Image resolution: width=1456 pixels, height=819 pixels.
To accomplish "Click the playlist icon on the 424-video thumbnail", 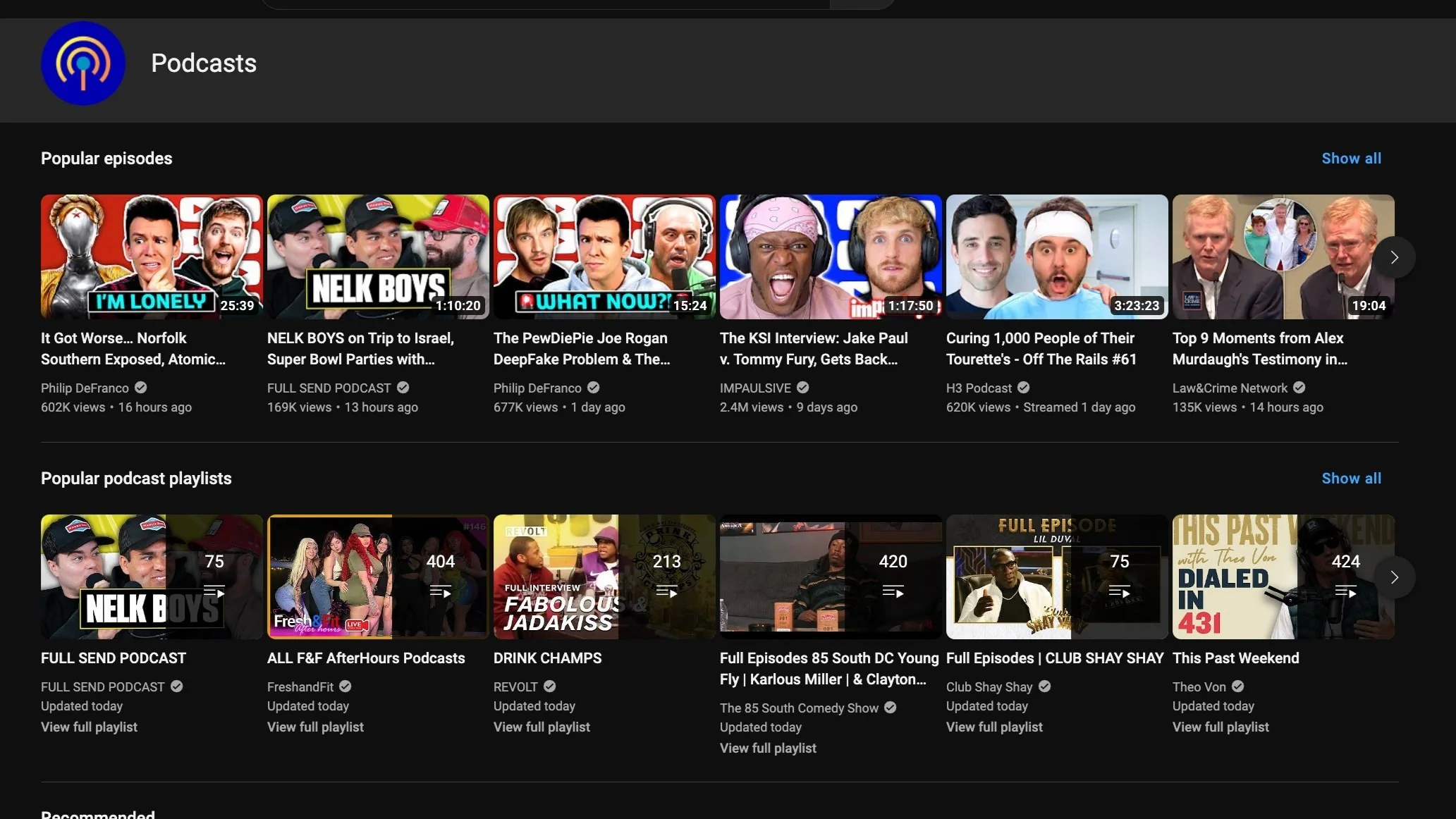I will (x=1346, y=592).
